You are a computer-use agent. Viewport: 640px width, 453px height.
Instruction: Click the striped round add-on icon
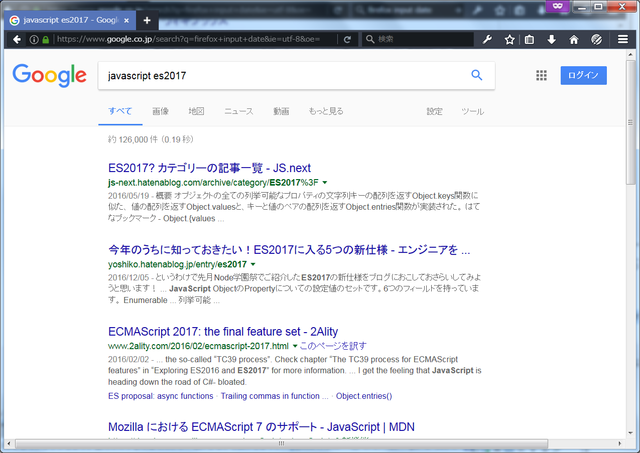click(596, 40)
